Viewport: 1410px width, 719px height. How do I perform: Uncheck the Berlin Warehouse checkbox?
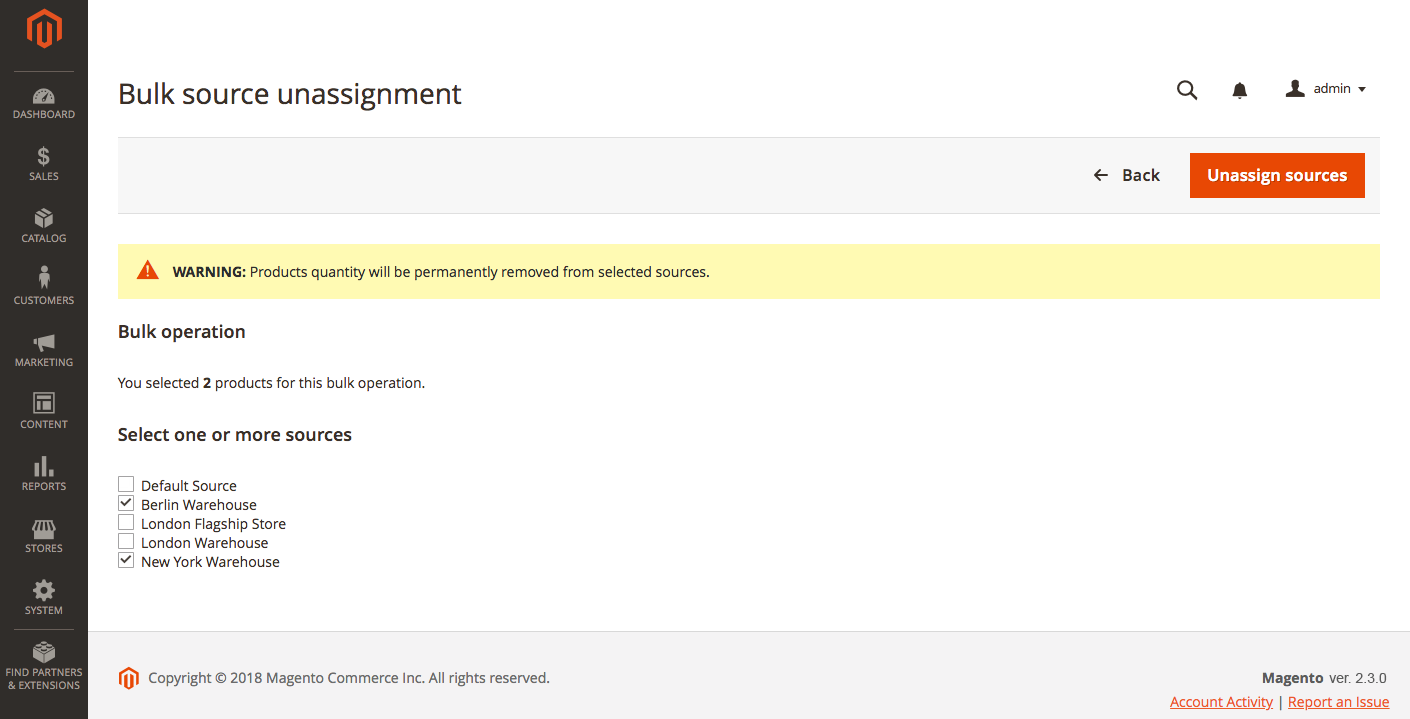[x=126, y=504]
